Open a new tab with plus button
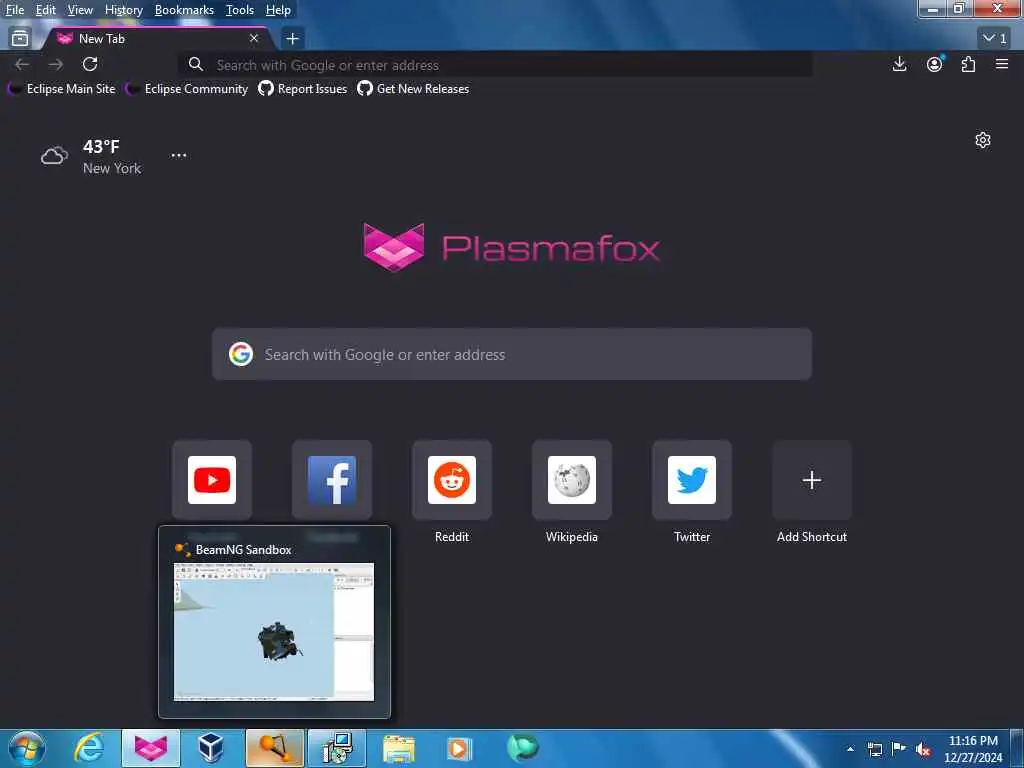 click(x=293, y=39)
